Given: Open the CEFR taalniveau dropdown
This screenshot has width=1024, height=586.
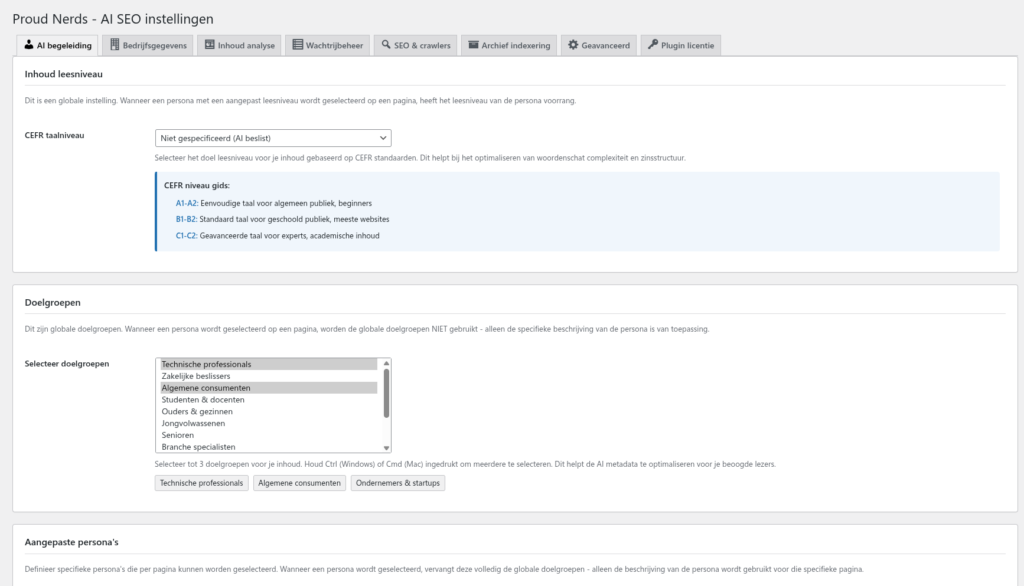Looking at the screenshot, I should (x=273, y=138).
